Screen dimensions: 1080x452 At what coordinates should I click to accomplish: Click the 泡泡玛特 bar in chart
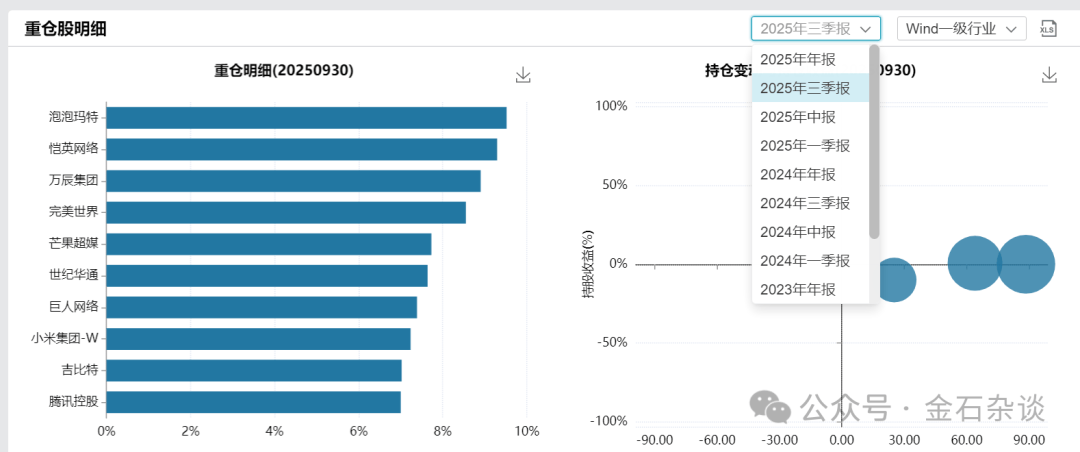(x=305, y=117)
